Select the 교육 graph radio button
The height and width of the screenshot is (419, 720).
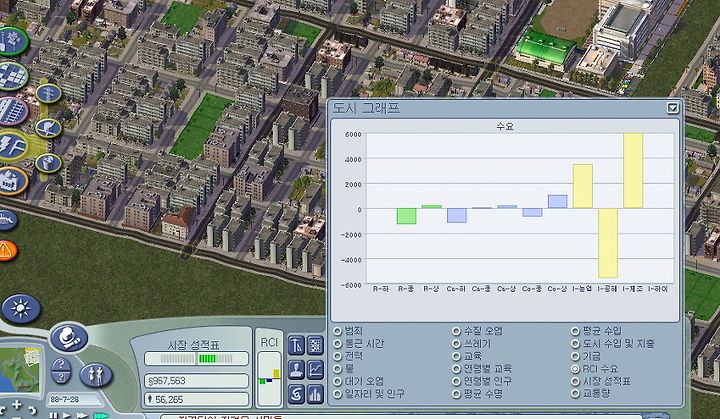[456, 356]
